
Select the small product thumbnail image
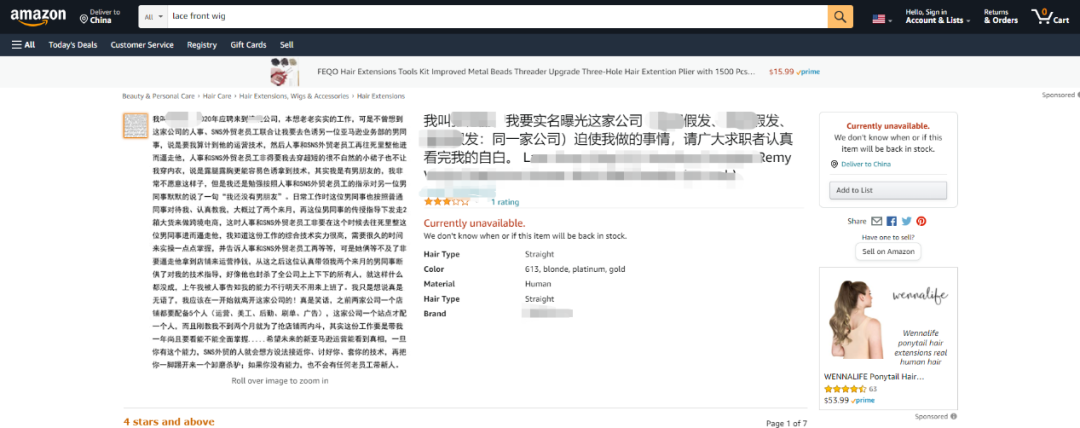coord(136,127)
